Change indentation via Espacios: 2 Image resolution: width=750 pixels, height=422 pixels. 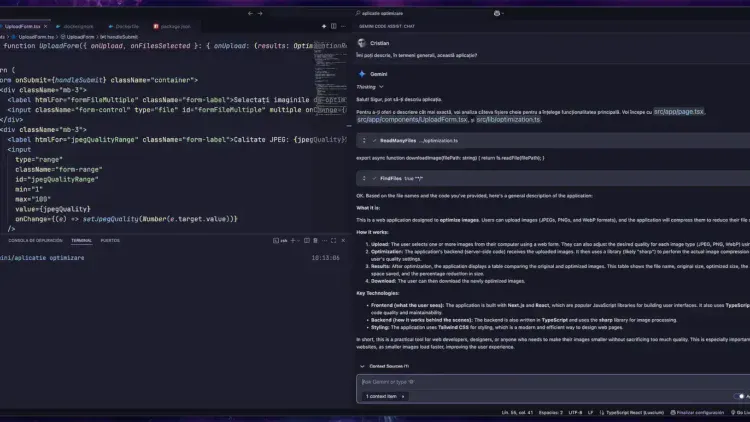[551, 412]
